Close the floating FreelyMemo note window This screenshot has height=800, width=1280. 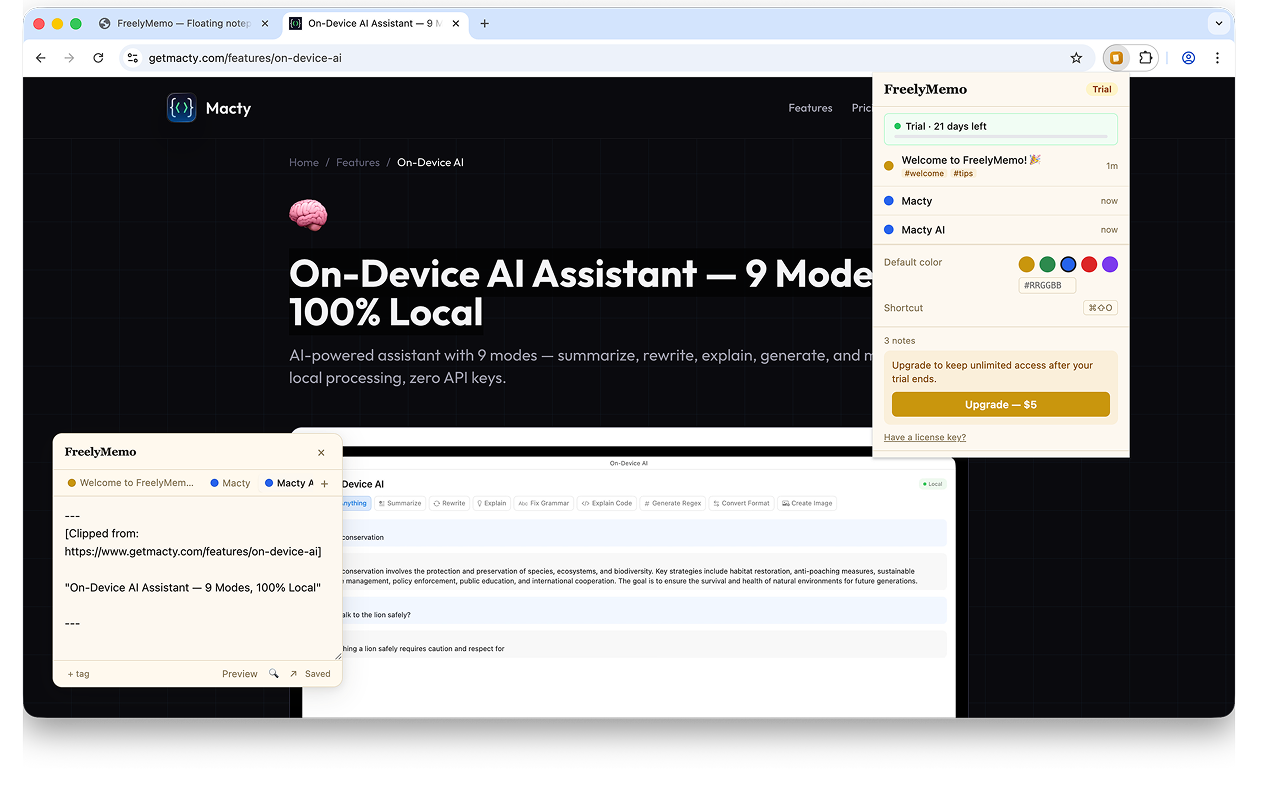321,453
